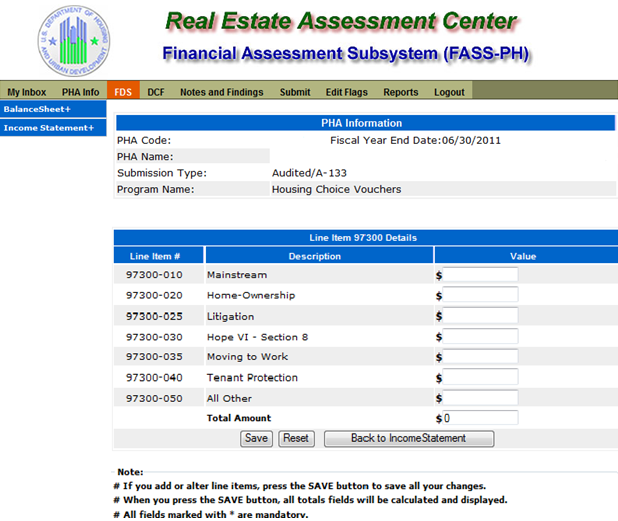Select line item number 97300-010

coord(154,275)
